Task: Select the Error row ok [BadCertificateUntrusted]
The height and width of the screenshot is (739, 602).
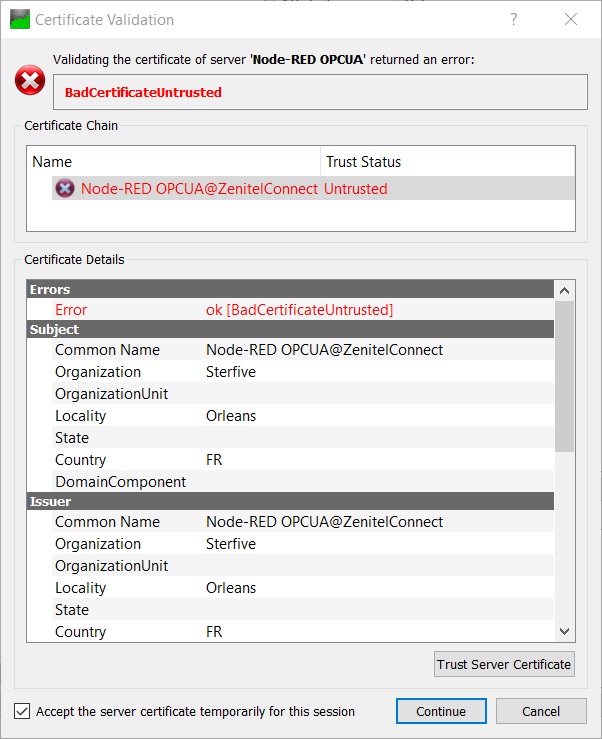Action: [303, 310]
